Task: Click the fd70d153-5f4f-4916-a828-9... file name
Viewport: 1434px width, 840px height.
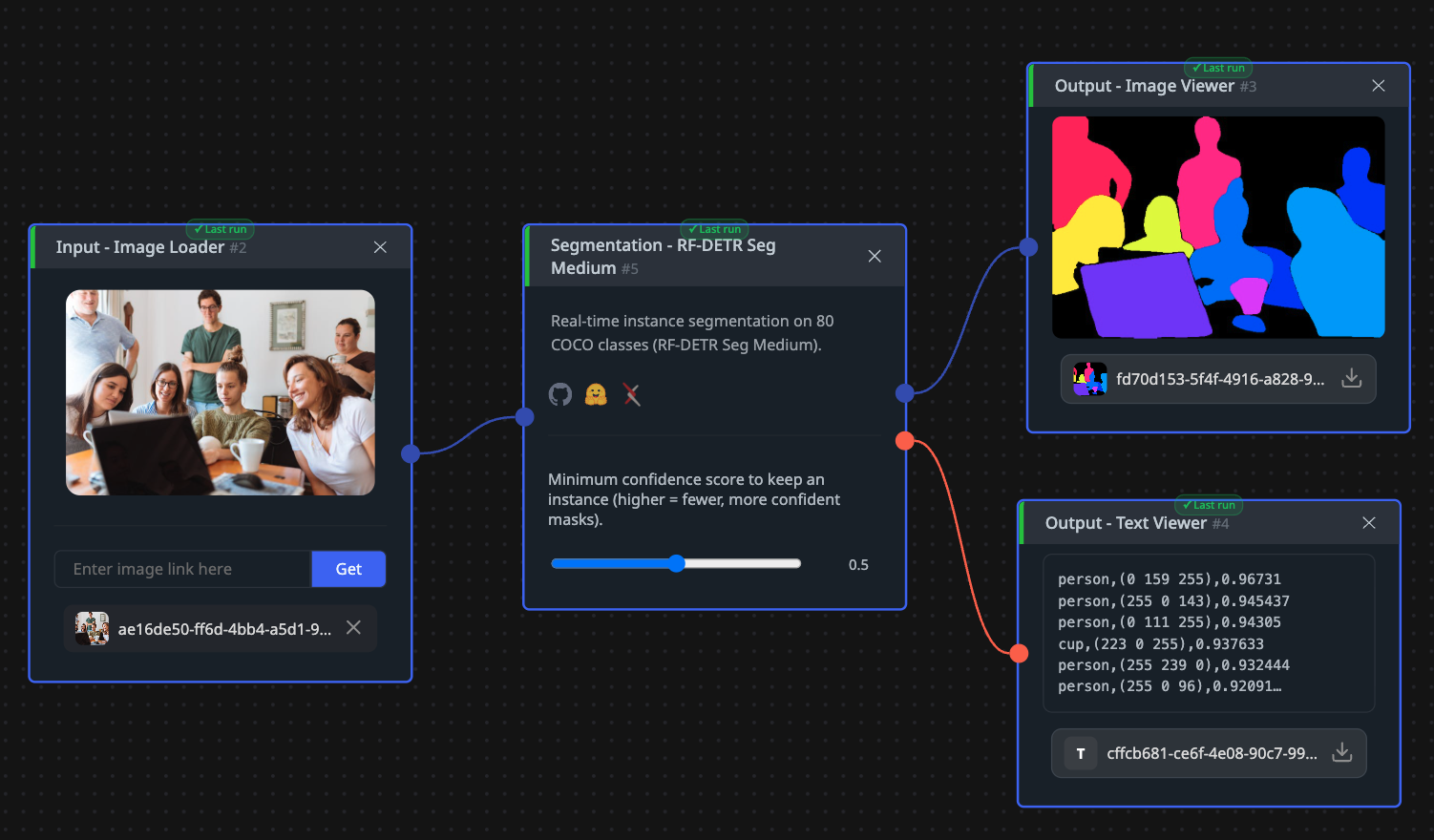Action: pyautogui.click(x=1220, y=379)
